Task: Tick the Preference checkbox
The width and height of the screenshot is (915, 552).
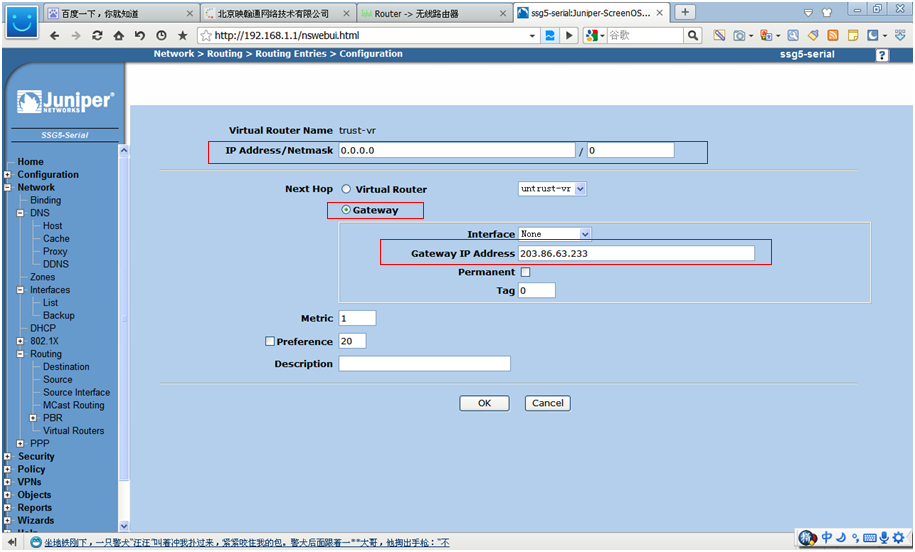Action: (270, 341)
